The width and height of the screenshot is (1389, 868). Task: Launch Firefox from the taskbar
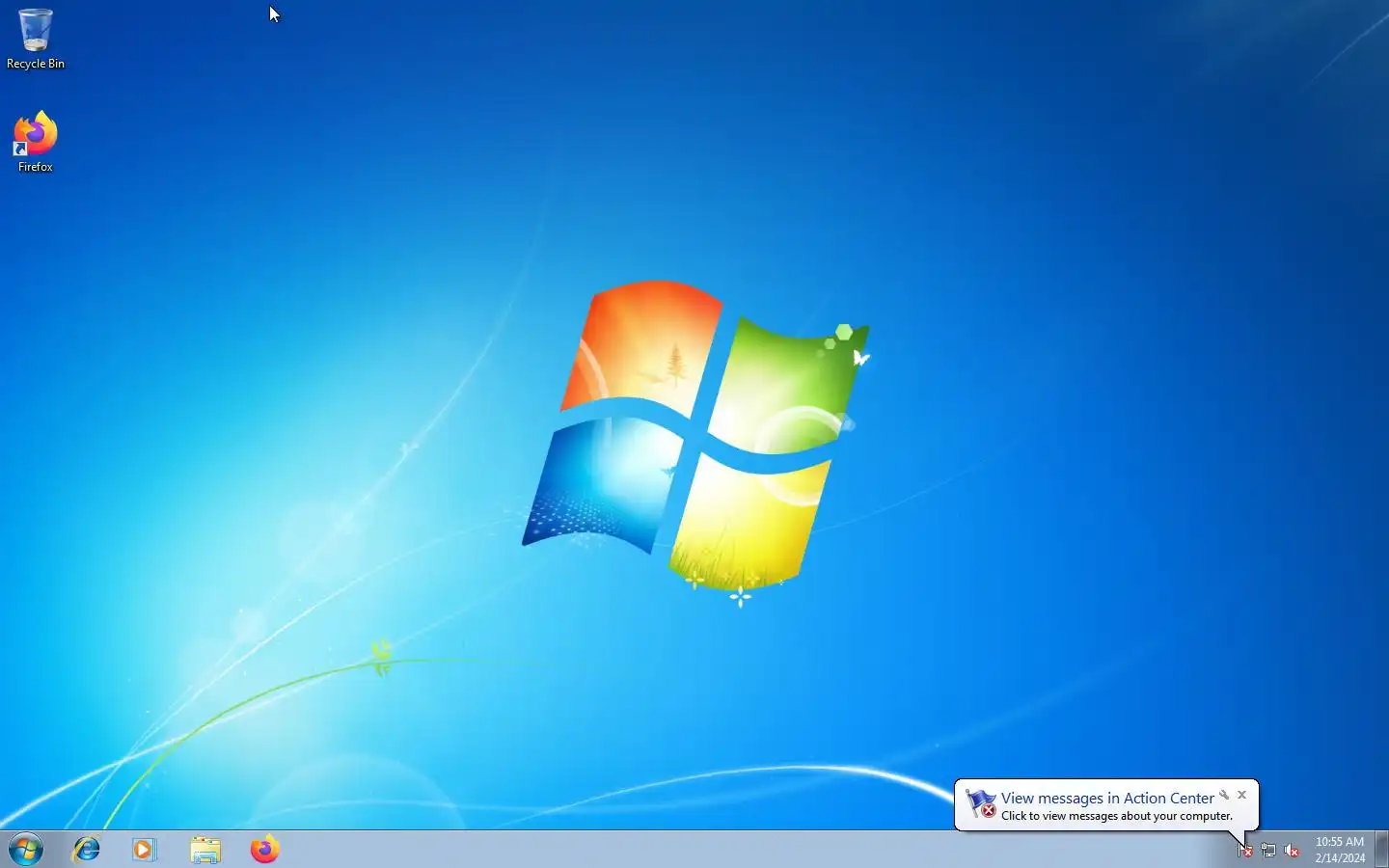(264, 850)
